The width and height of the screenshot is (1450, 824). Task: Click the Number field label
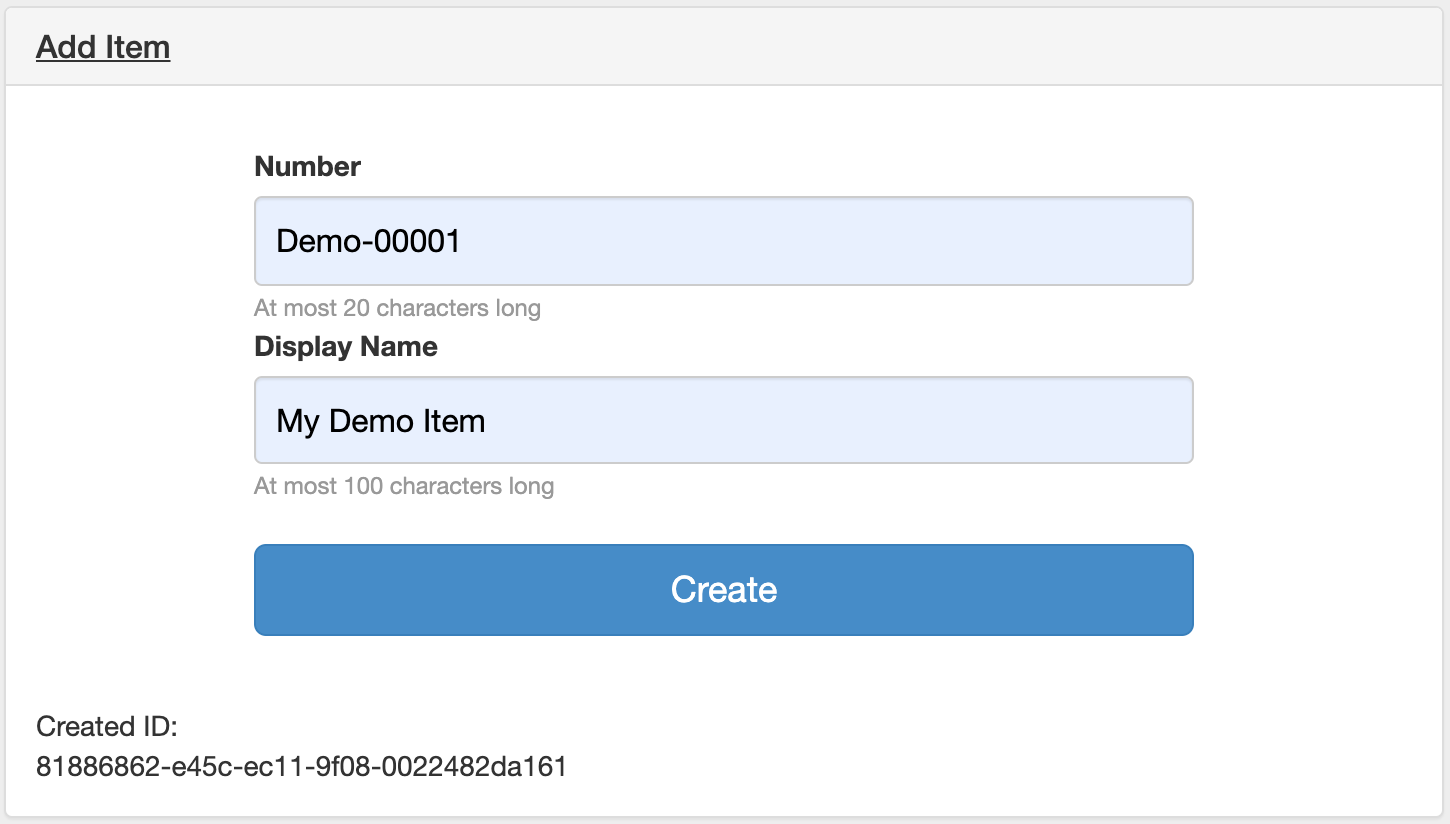pos(307,166)
